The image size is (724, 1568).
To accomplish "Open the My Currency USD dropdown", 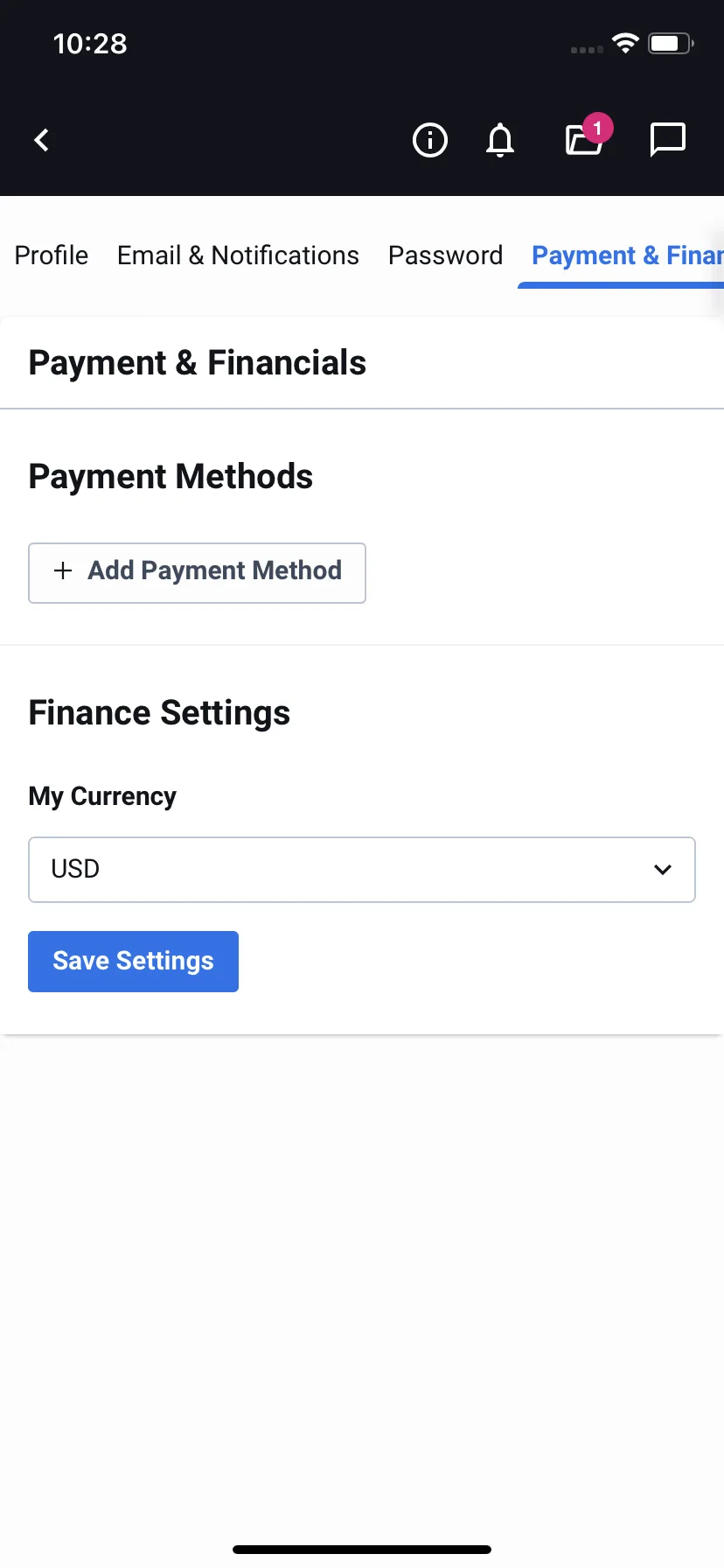I will [362, 870].
